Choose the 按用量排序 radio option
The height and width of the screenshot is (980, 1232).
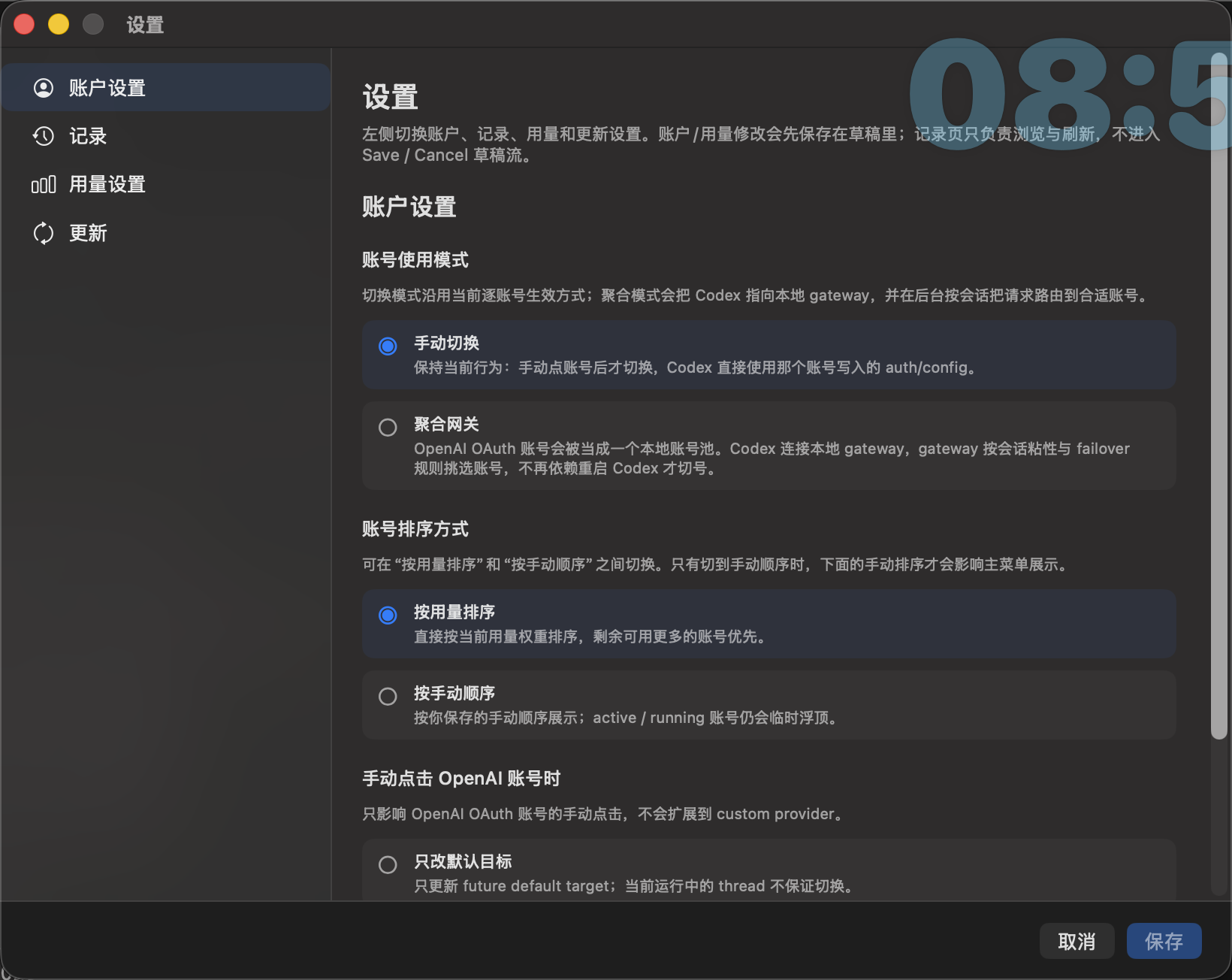pyautogui.click(x=388, y=616)
